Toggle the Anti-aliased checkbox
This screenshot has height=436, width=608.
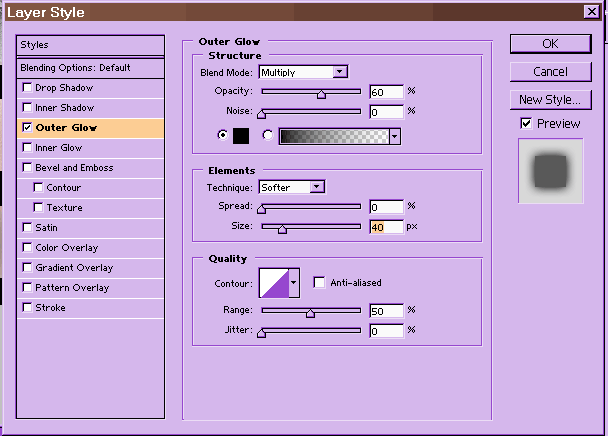320,283
